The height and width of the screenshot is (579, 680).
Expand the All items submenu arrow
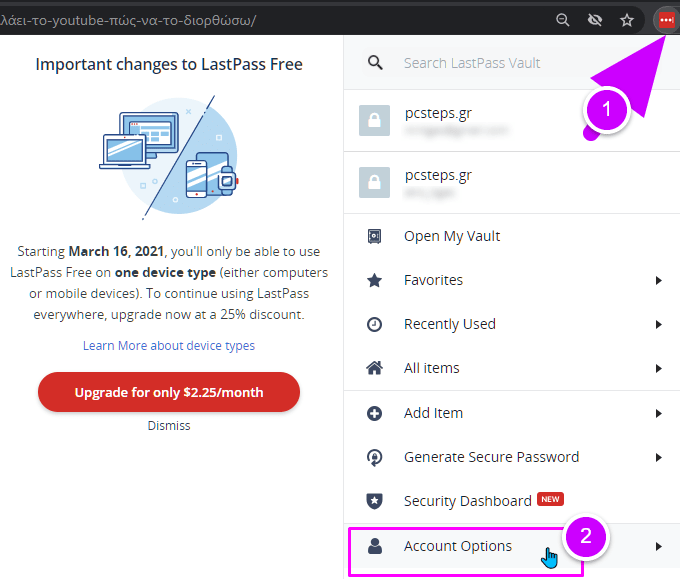(x=659, y=369)
